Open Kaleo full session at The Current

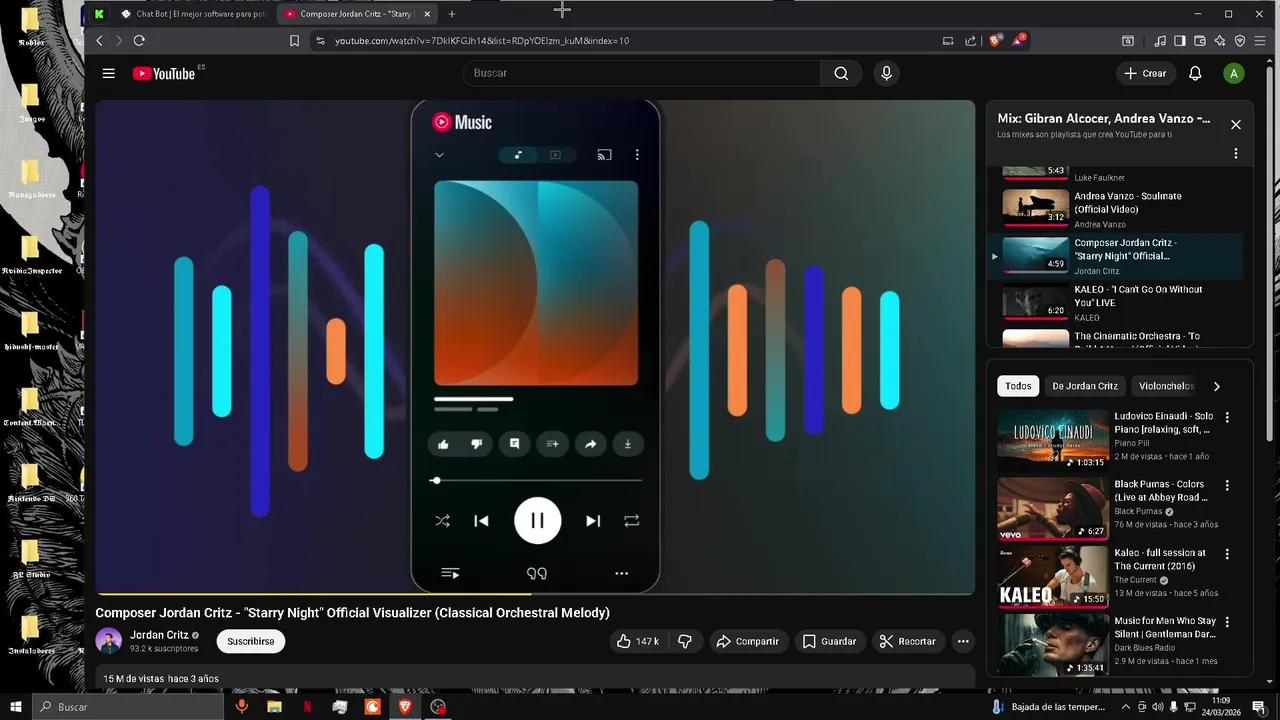click(x=1161, y=559)
